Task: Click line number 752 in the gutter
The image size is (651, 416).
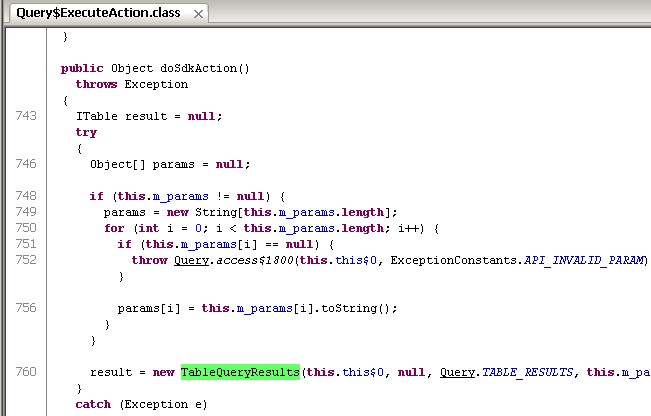Action: 27,260
